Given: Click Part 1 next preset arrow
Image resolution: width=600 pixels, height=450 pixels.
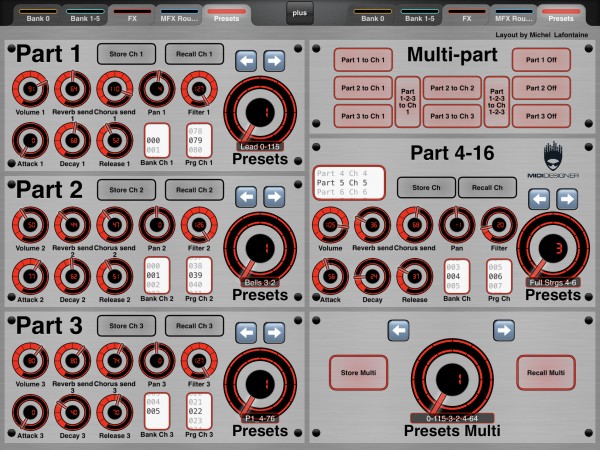Looking at the screenshot, I should tap(274, 61).
